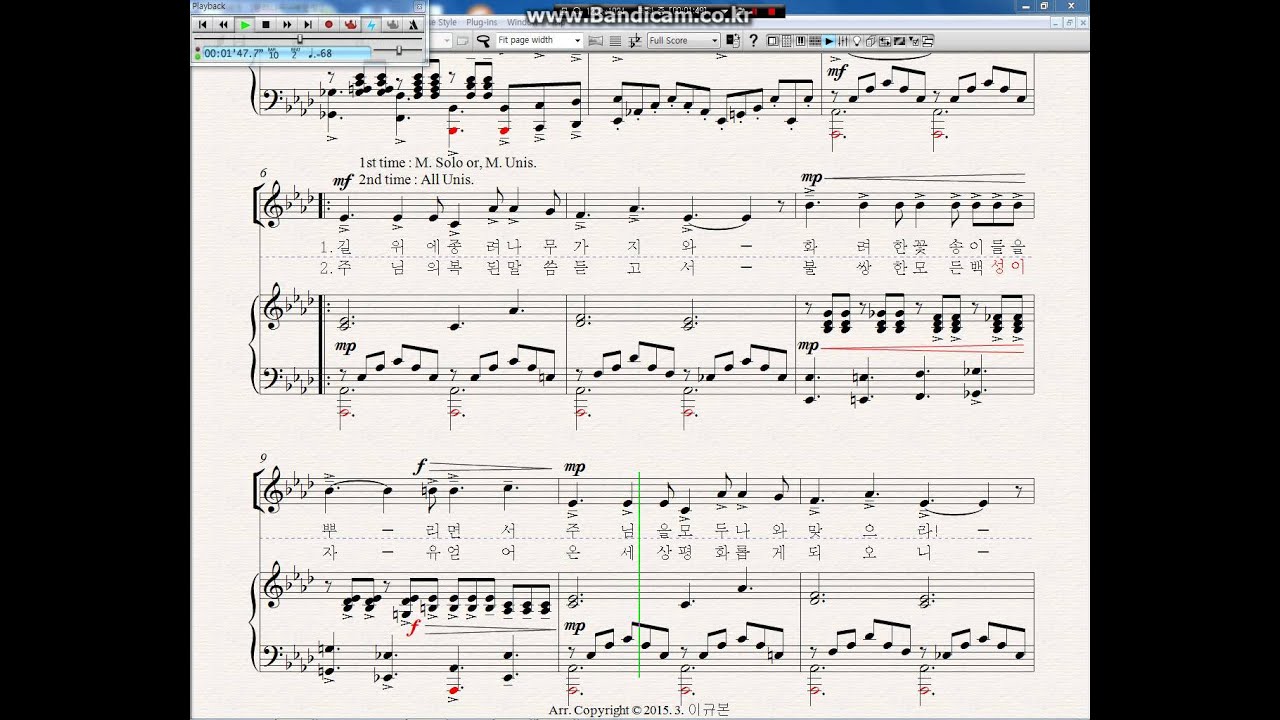Select text '2nd time : All Unis.'
This screenshot has height=720, width=1280.
pos(416,179)
